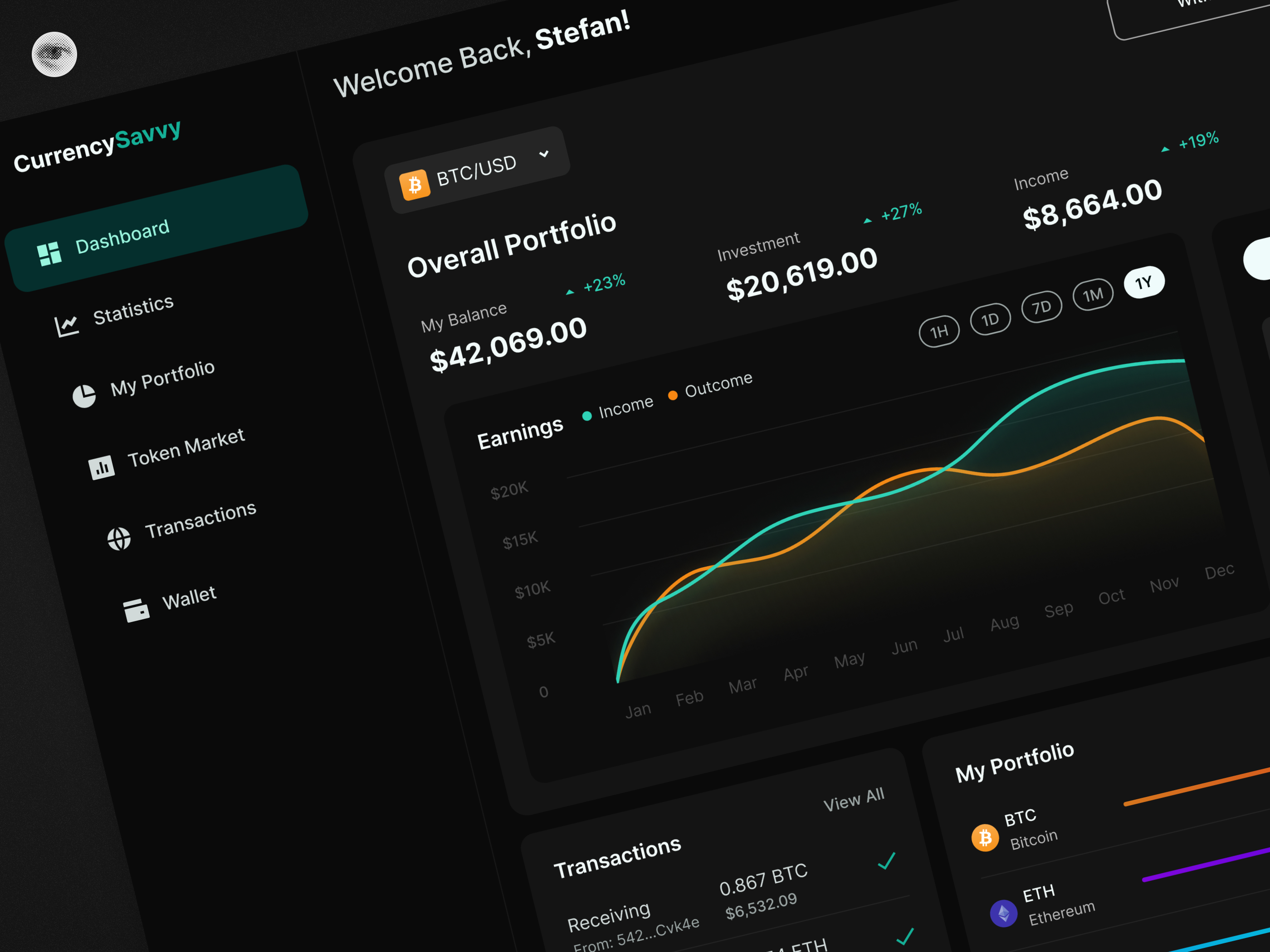The width and height of the screenshot is (1270, 952).
Task: Click the CurrencySavvy brand name
Action: click(x=97, y=146)
